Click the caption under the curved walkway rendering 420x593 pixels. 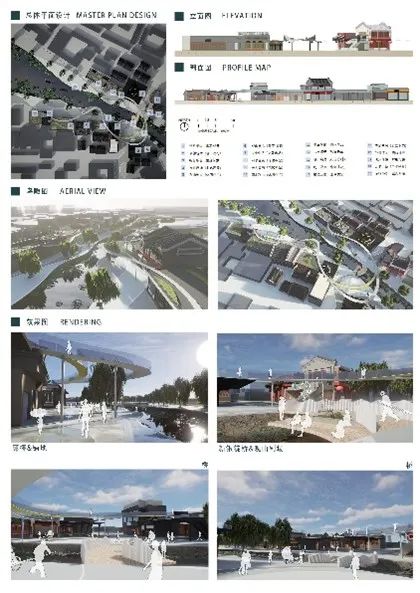29,449
